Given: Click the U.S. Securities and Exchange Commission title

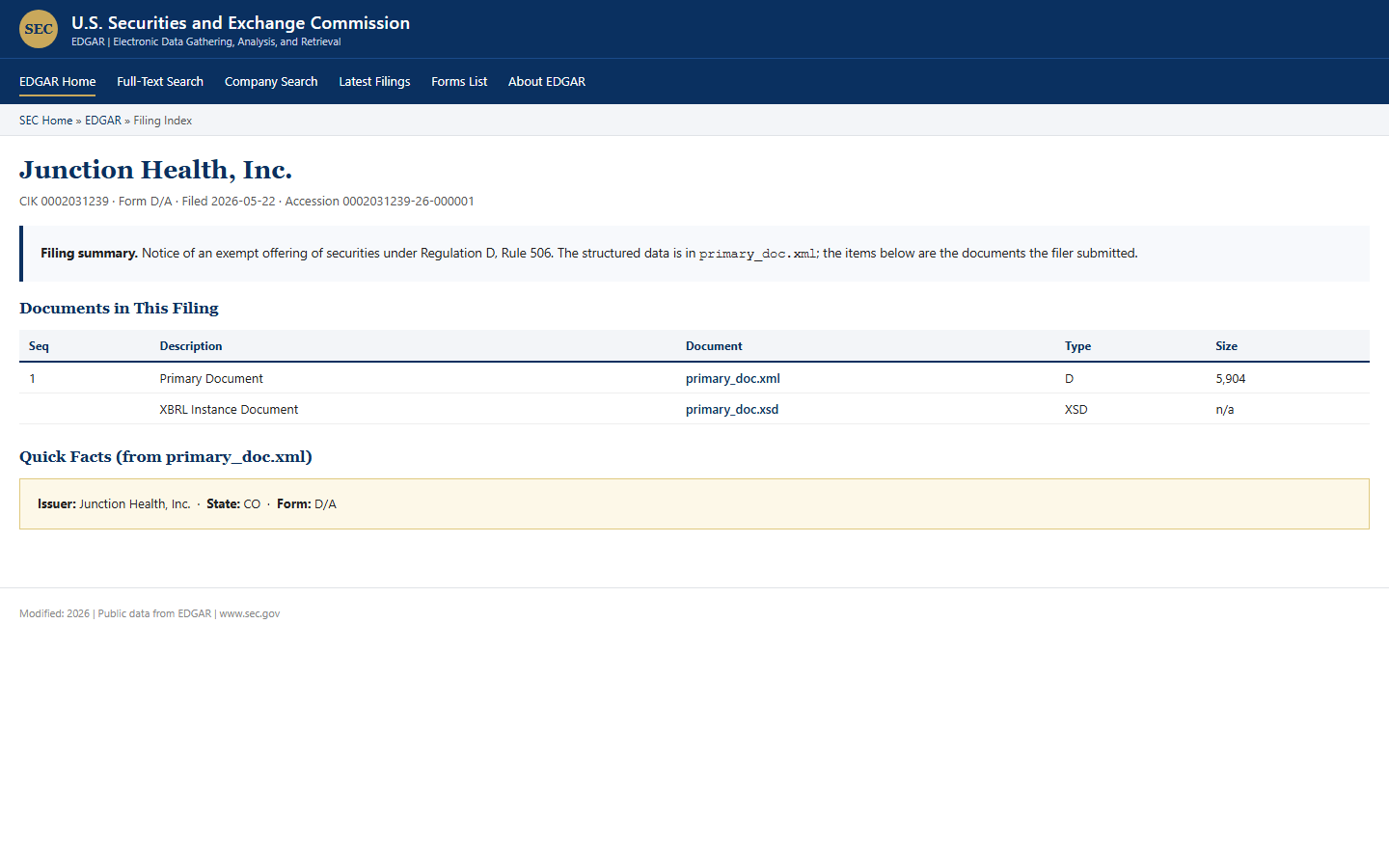Looking at the screenshot, I should [240, 23].
